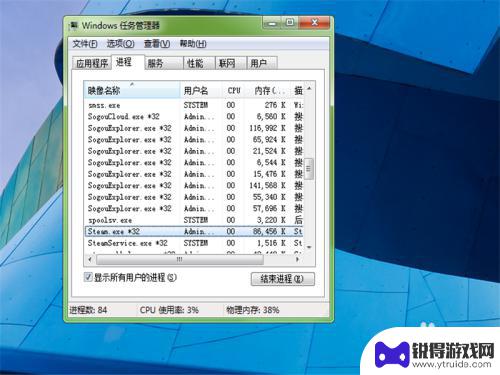Select SogouExplorer.exe using 6,544 K memory

point(194,163)
